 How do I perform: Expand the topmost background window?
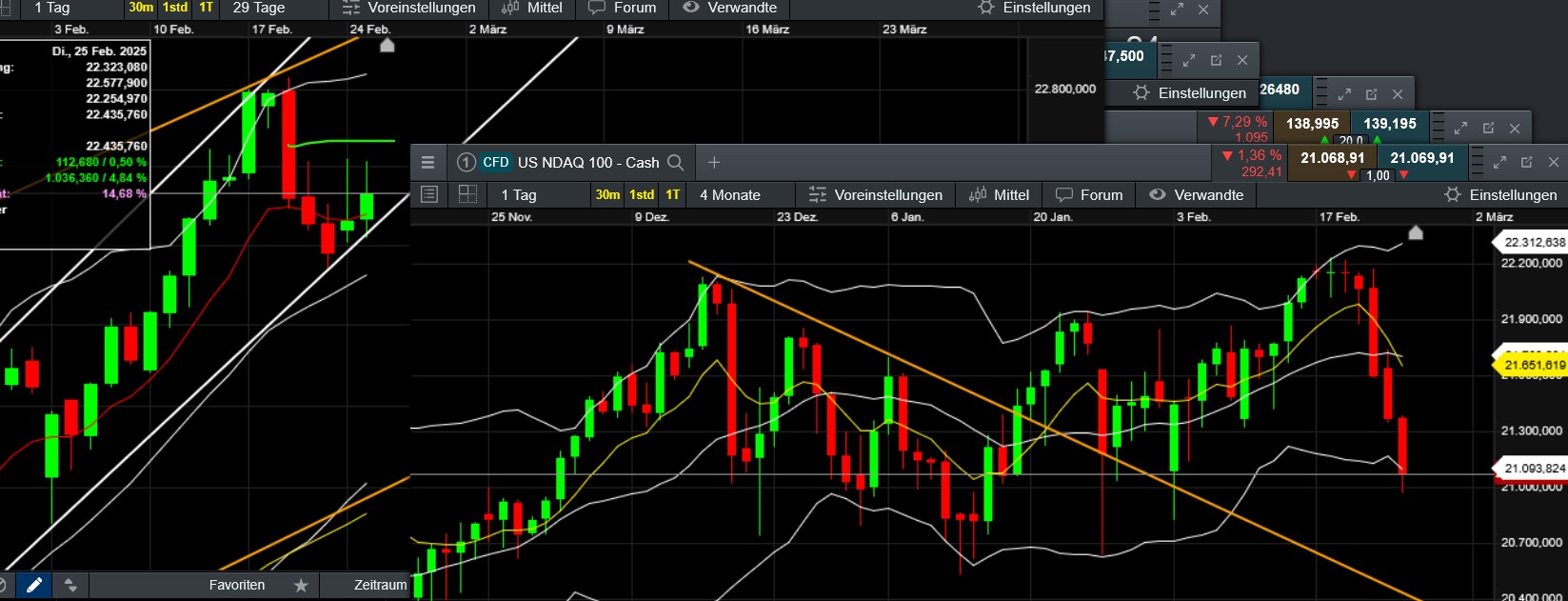click(x=1177, y=10)
